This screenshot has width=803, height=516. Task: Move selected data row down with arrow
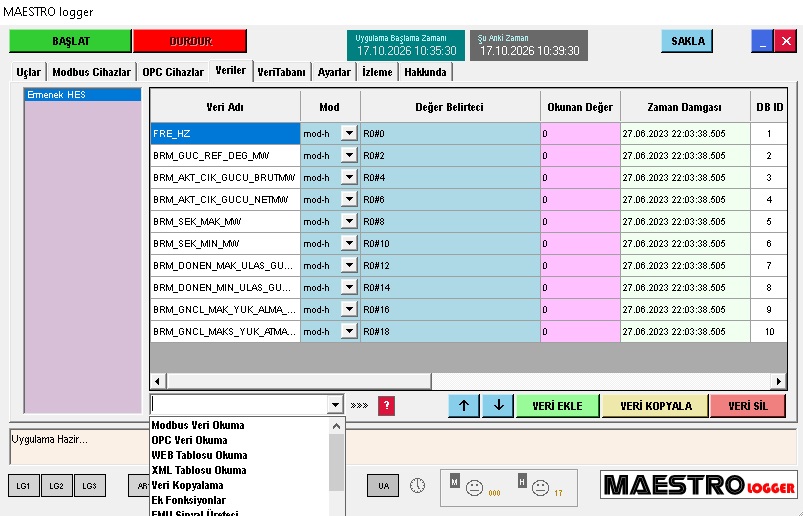[x=498, y=406]
